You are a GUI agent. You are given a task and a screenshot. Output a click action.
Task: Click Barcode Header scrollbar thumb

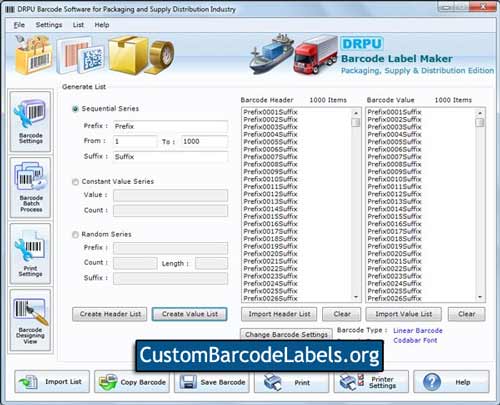pyautogui.click(x=356, y=122)
